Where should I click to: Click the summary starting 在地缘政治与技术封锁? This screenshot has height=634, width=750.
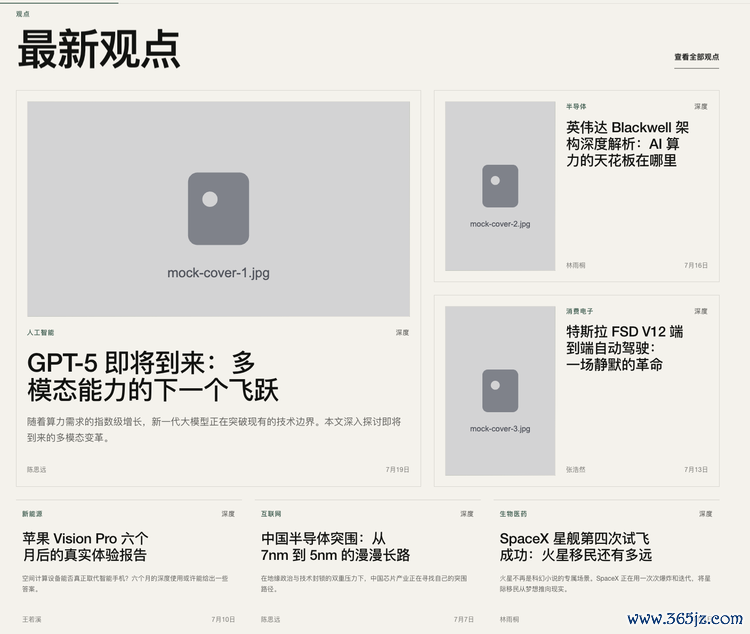tap(364, 584)
